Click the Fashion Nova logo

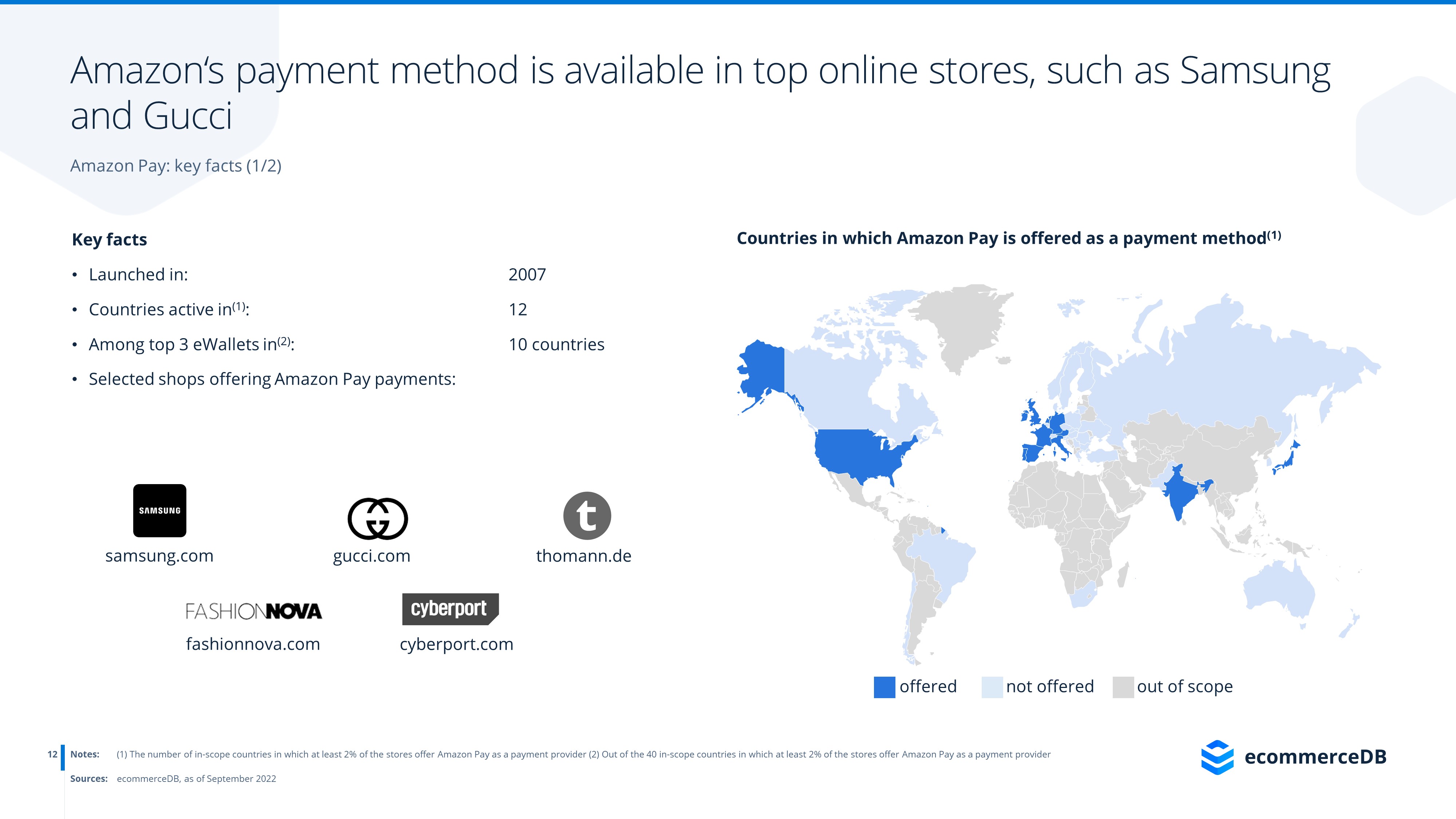[x=253, y=611]
